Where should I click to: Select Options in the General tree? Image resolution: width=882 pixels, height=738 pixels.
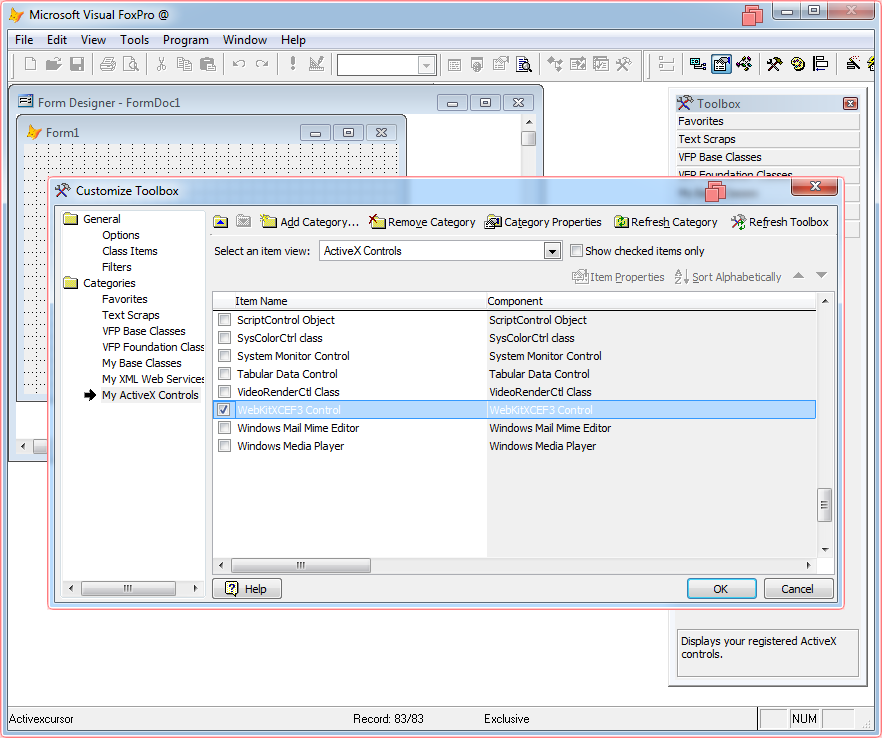point(121,235)
